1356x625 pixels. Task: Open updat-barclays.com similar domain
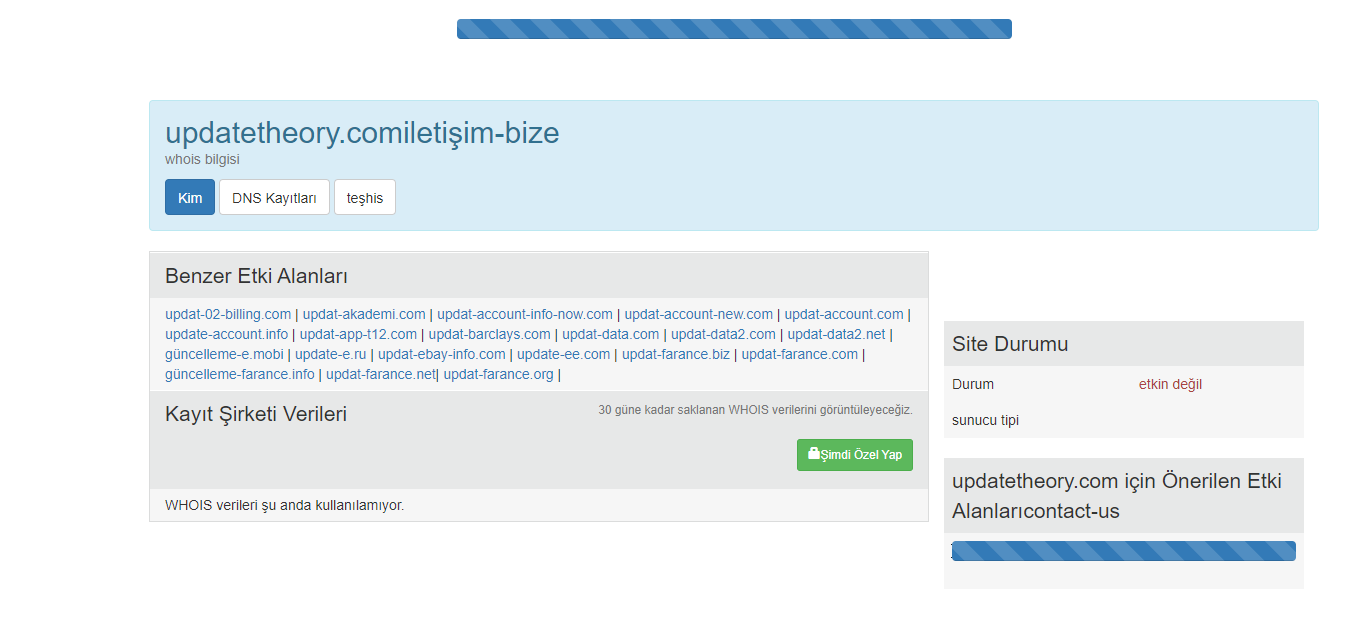click(x=489, y=334)
